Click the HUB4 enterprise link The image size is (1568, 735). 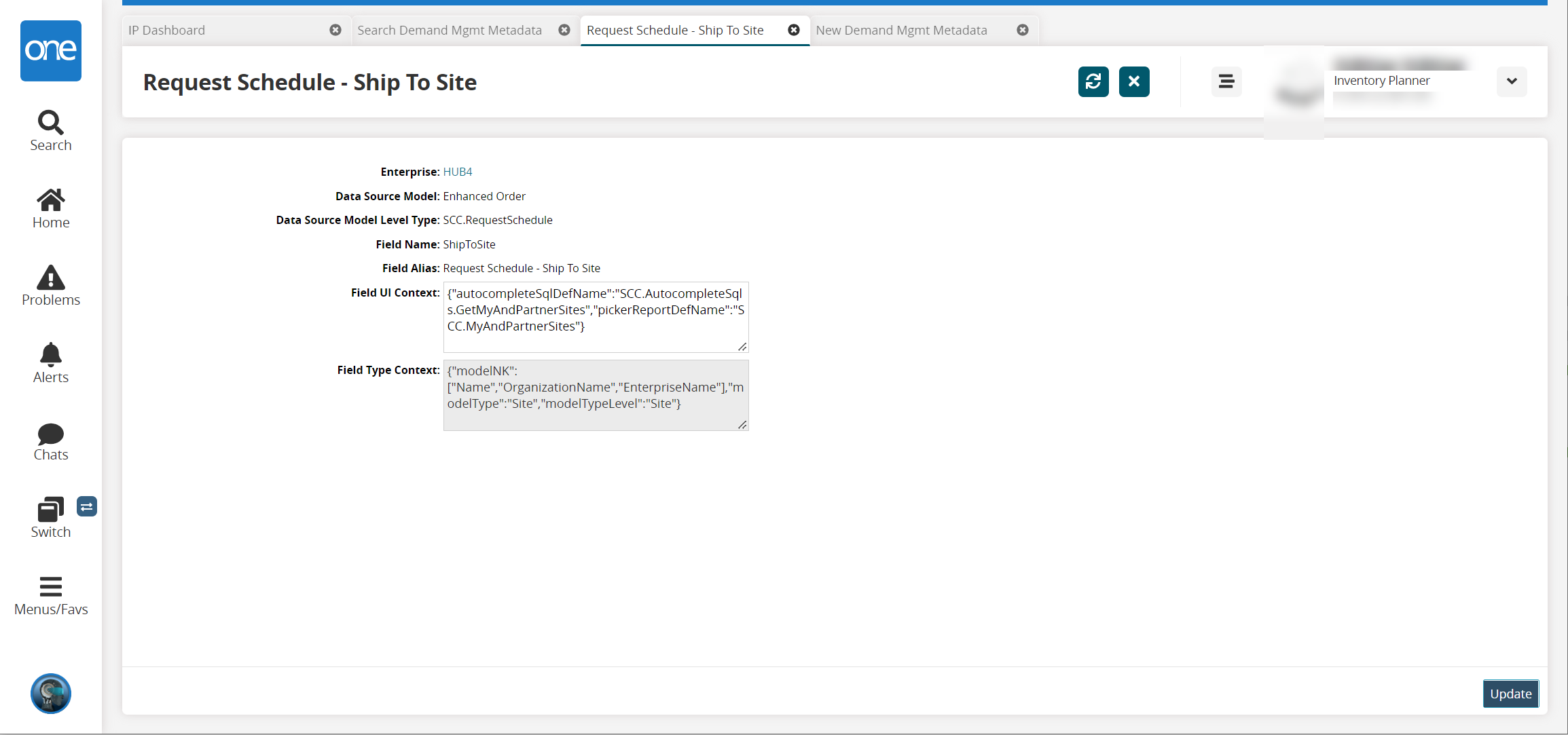(458, 171)
